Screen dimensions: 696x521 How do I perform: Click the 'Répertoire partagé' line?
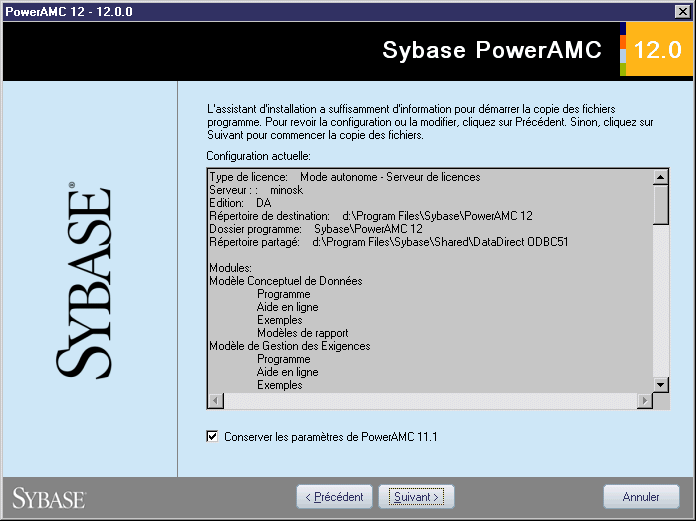[389, 242]
